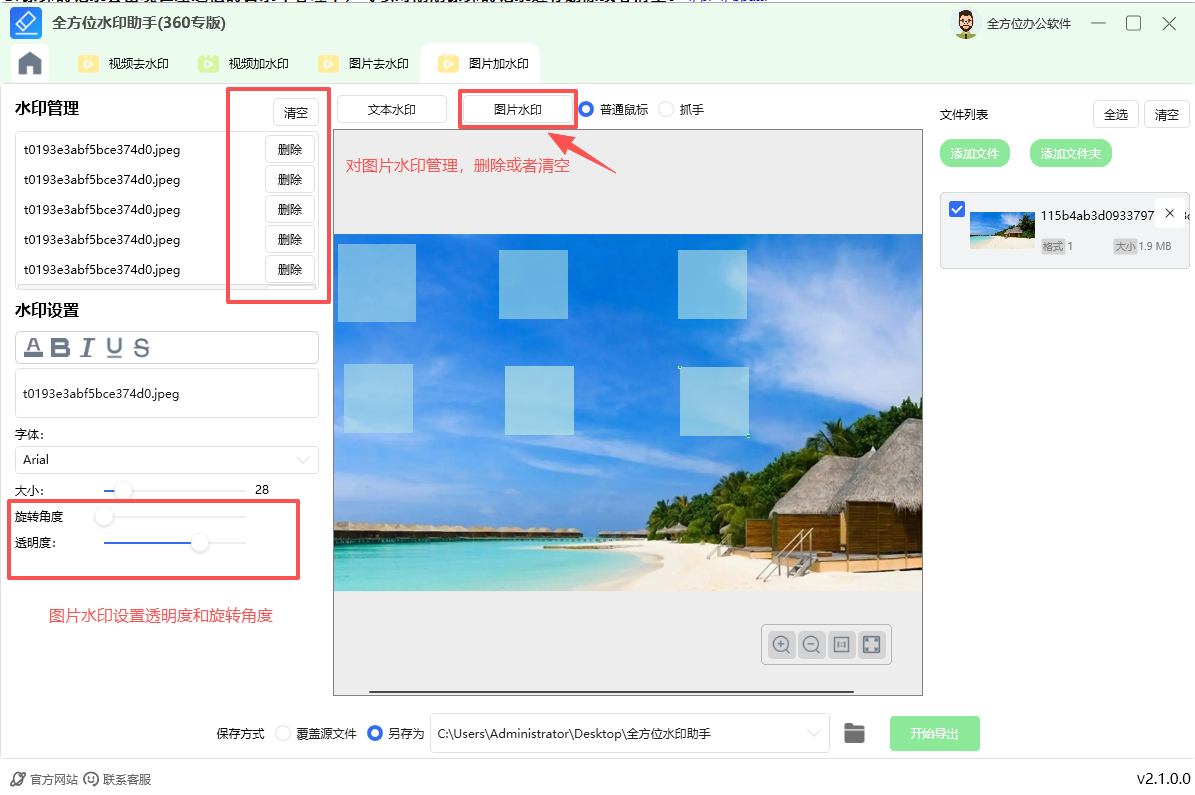Adjust the 透明度 transparency slider

(x=199, y=543)
